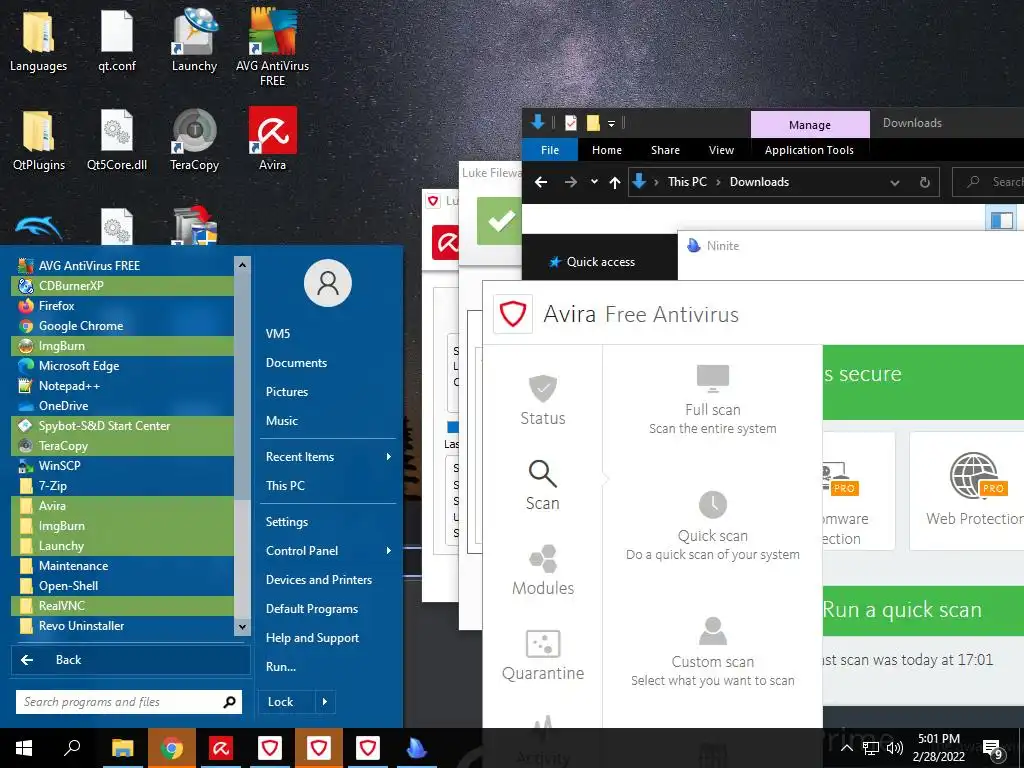Expand the Recent Items submenu
1024x768 pixels.
tap(389, 456)
